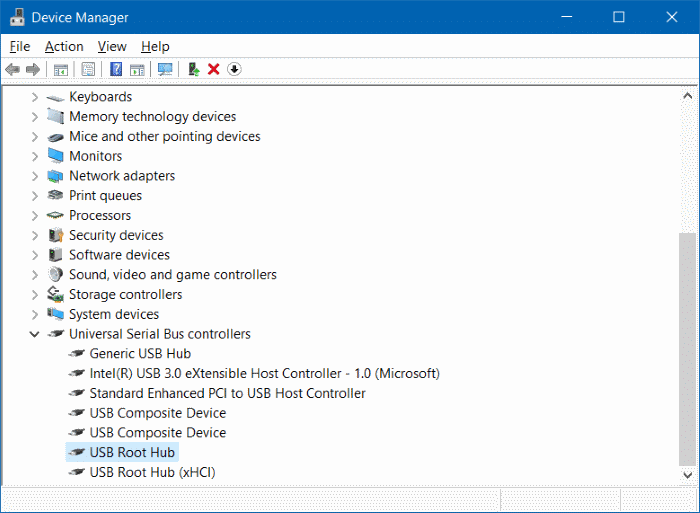This screenshot has width=700, height=513.
Task: Expand the Software devices node
Action: pyautogui.click(x=35, y=255)
